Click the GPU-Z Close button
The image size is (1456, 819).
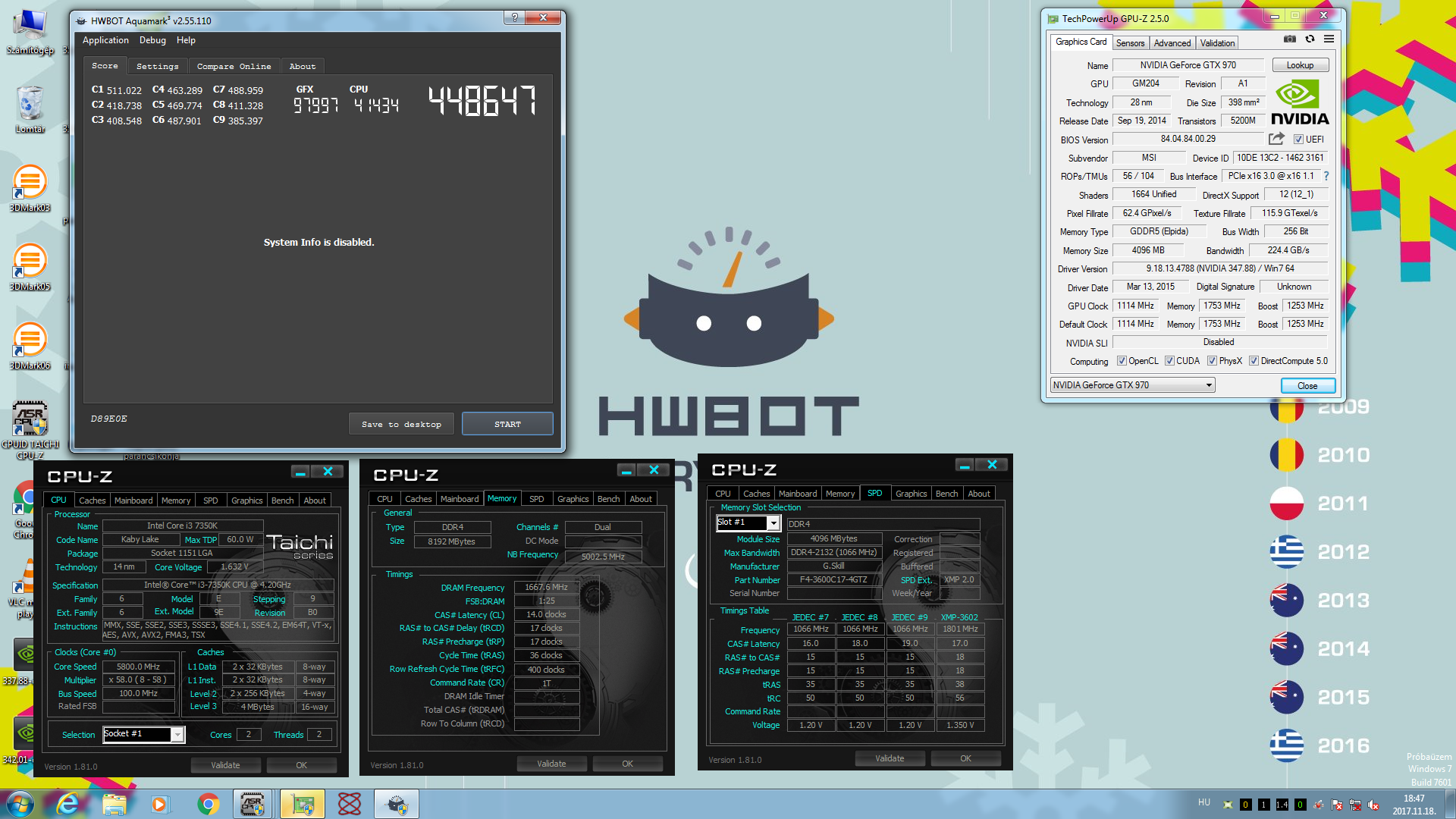(x=1307, y=386)
